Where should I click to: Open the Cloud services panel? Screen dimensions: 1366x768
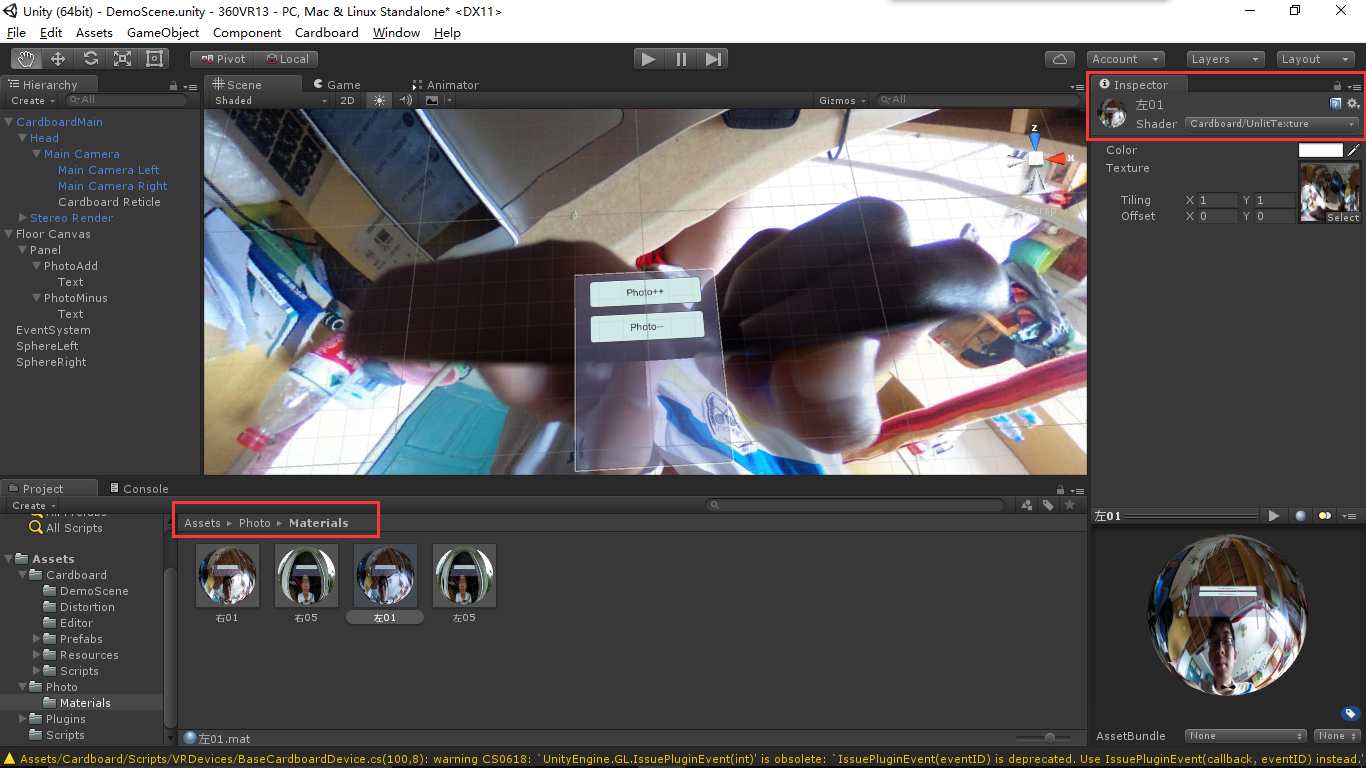pyautogui.click(x=1060, y=59)
